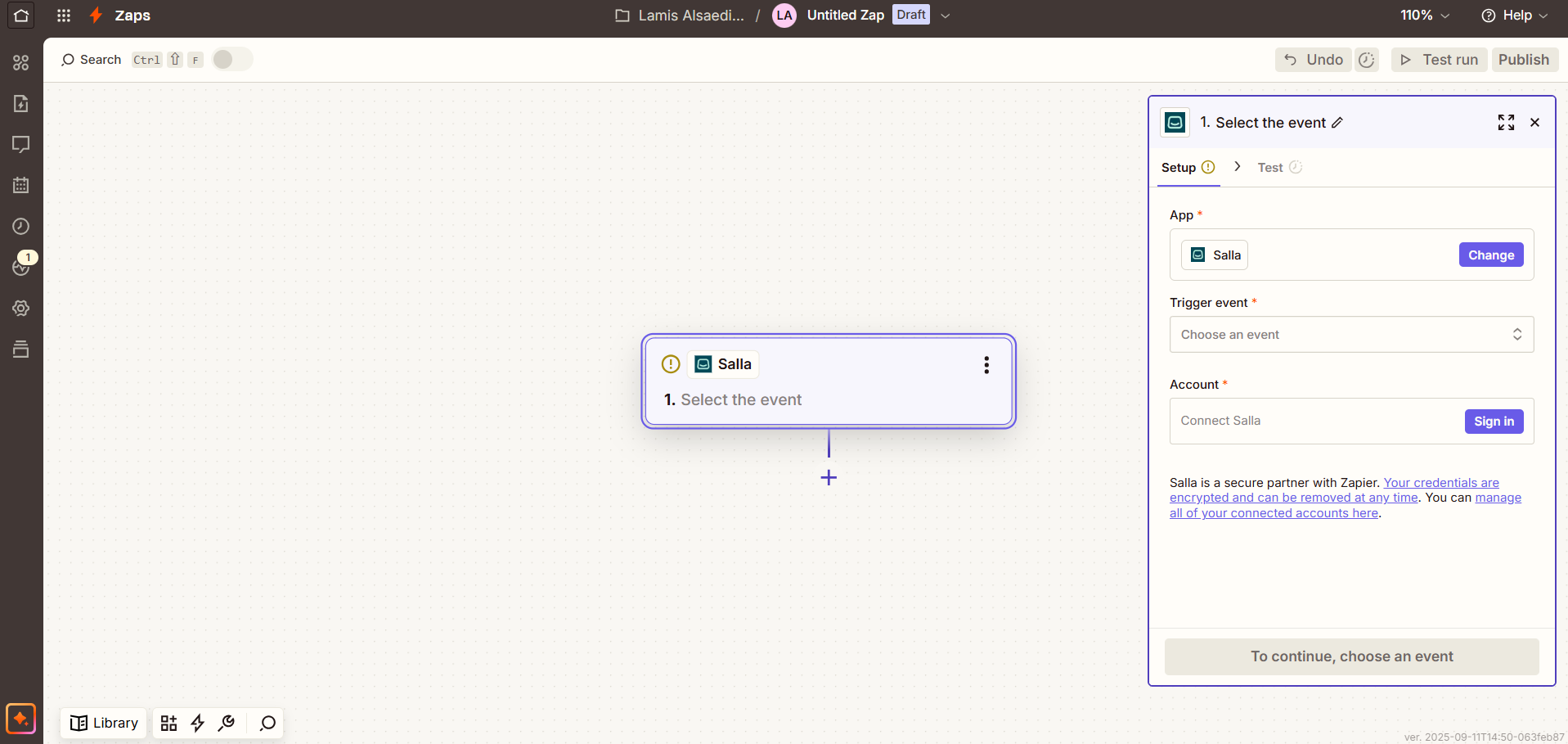Open the Lamis Alsaedi folder breadcrumb
This screenshot has height=744, width=1568.
pos(680,16)
